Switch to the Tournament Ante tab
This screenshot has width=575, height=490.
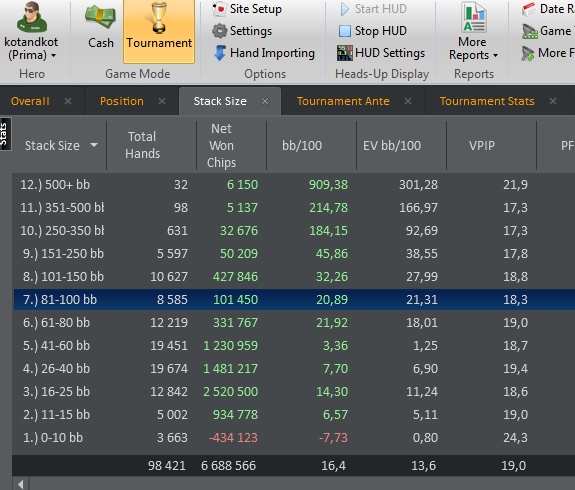pyautogui.click(x=343, y=101)
